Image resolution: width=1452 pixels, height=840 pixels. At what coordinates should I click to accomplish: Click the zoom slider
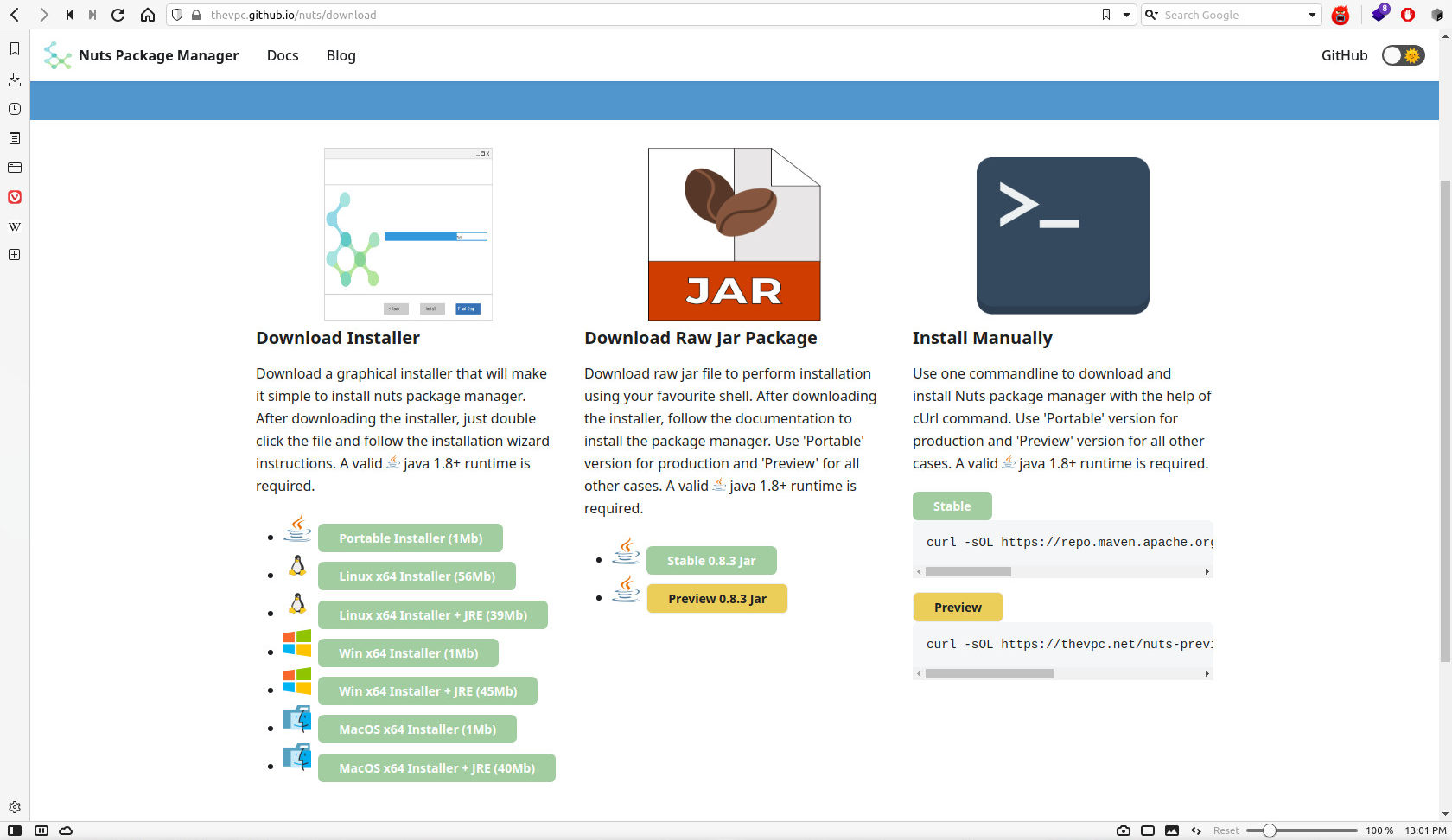1302,830
